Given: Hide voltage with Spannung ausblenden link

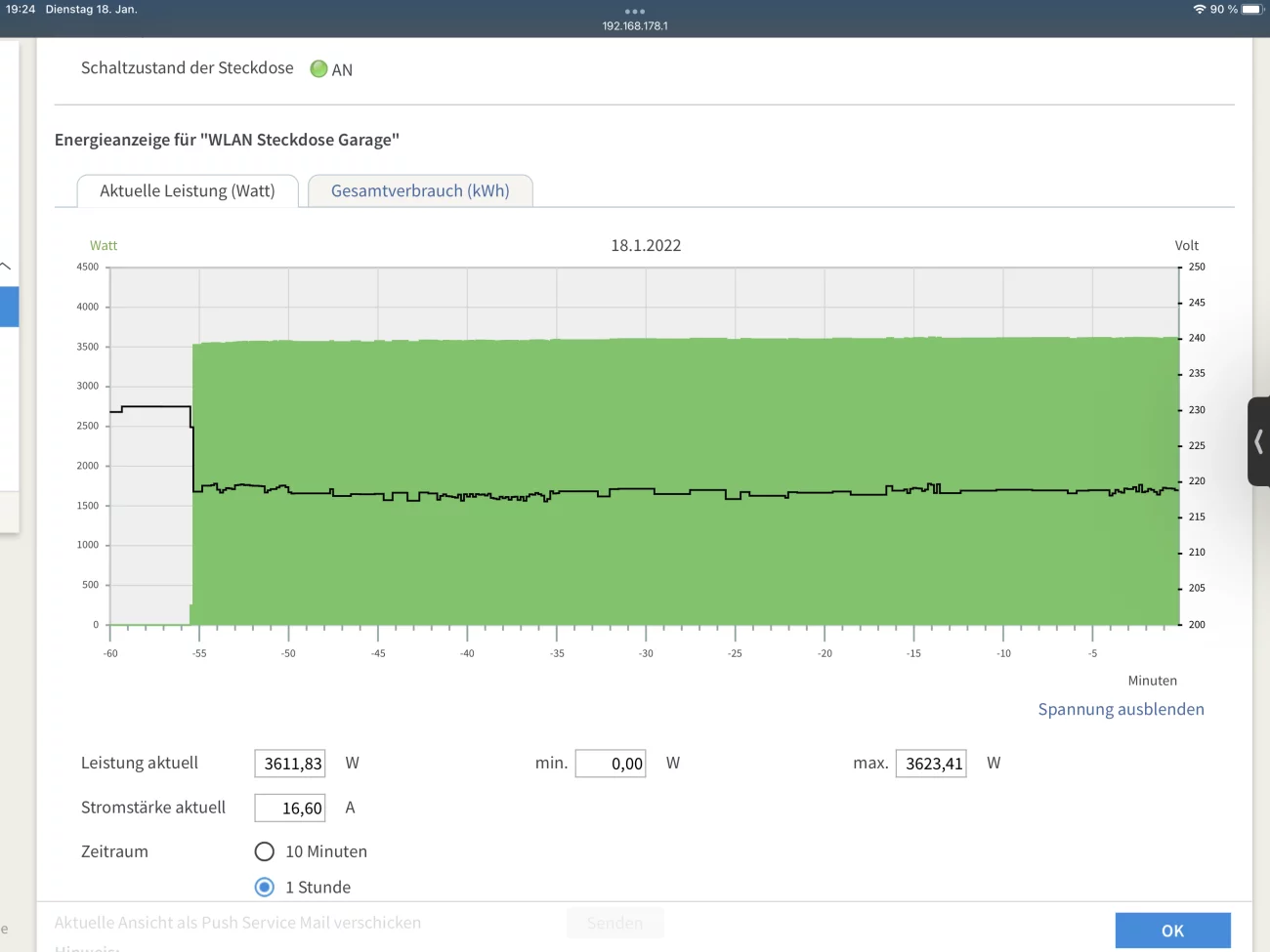Looking at the screenshot, I should [1121, 709].
